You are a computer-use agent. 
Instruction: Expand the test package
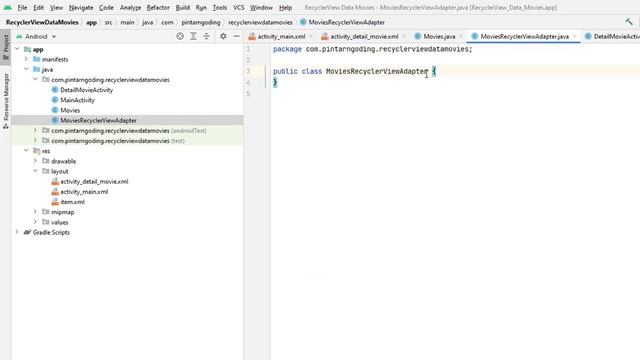coord(35,141)
